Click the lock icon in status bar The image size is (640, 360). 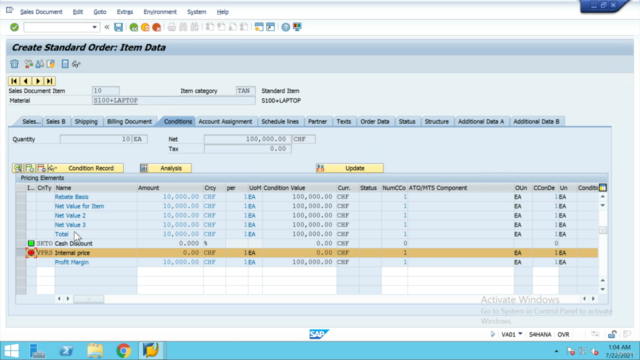pos(612,334)
